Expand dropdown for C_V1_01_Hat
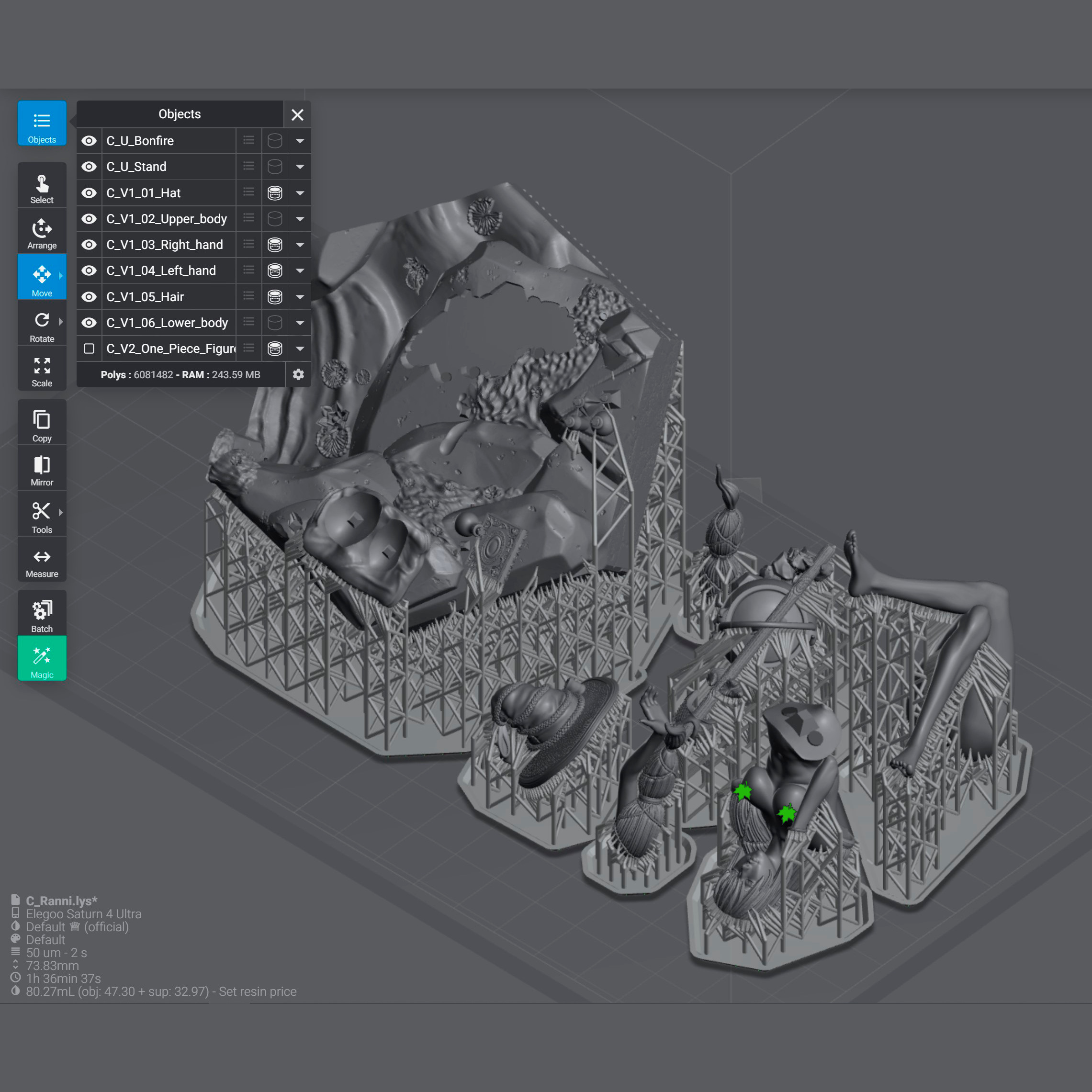The height and width of the screenshot is (1092, 1092). pos(300,193)
